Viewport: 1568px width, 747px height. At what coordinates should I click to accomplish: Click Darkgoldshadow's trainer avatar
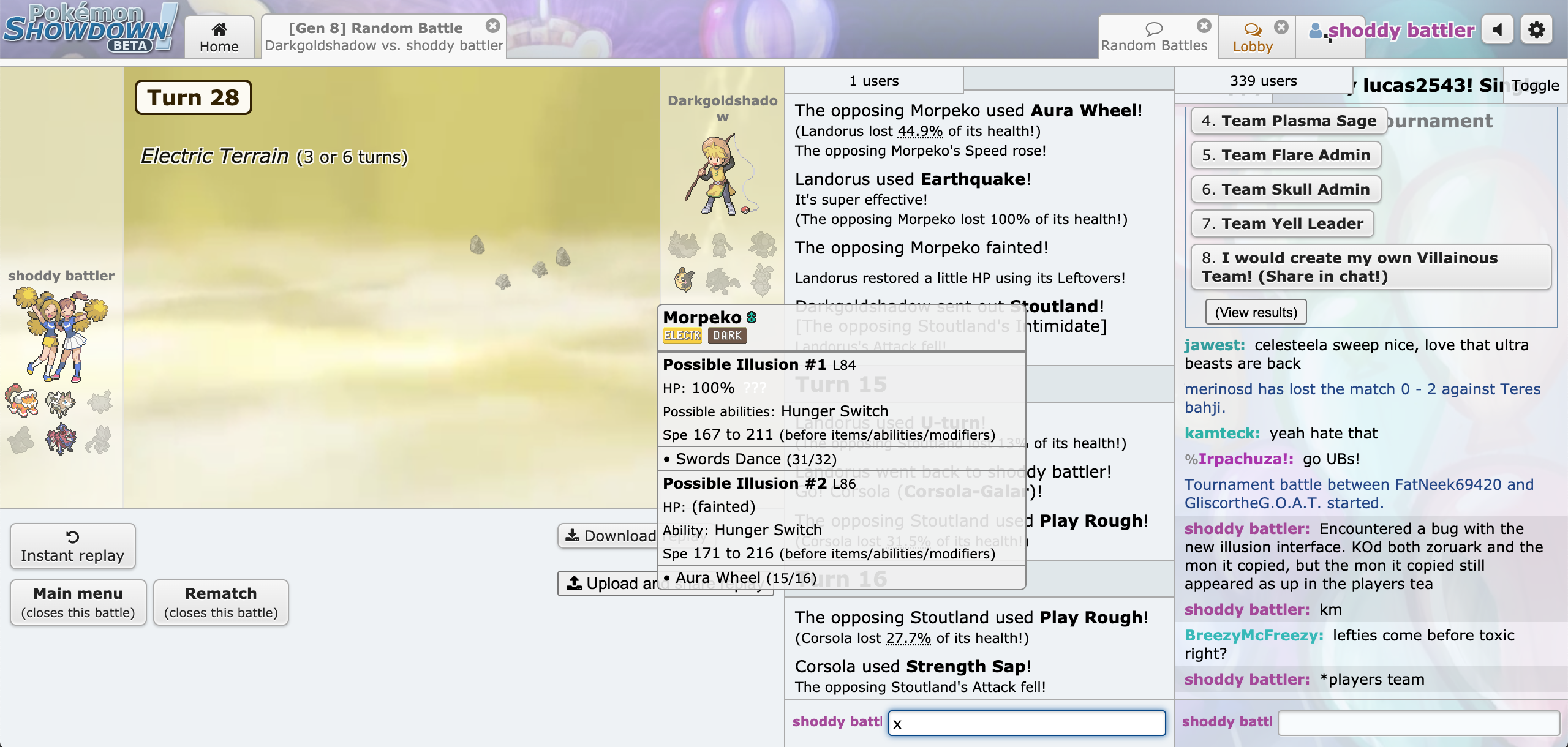pyautogui.click(x=722, y=176)
